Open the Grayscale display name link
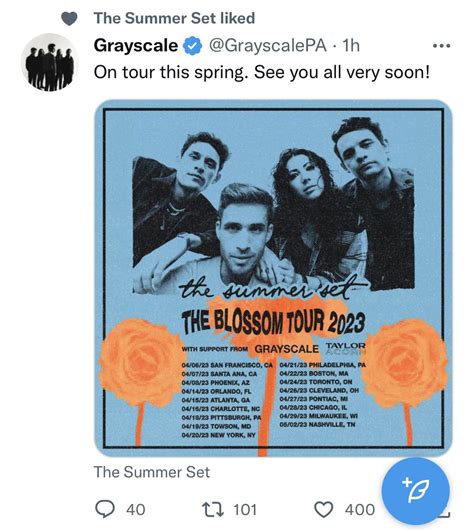The image size is (474, 532). coord(136,45)
